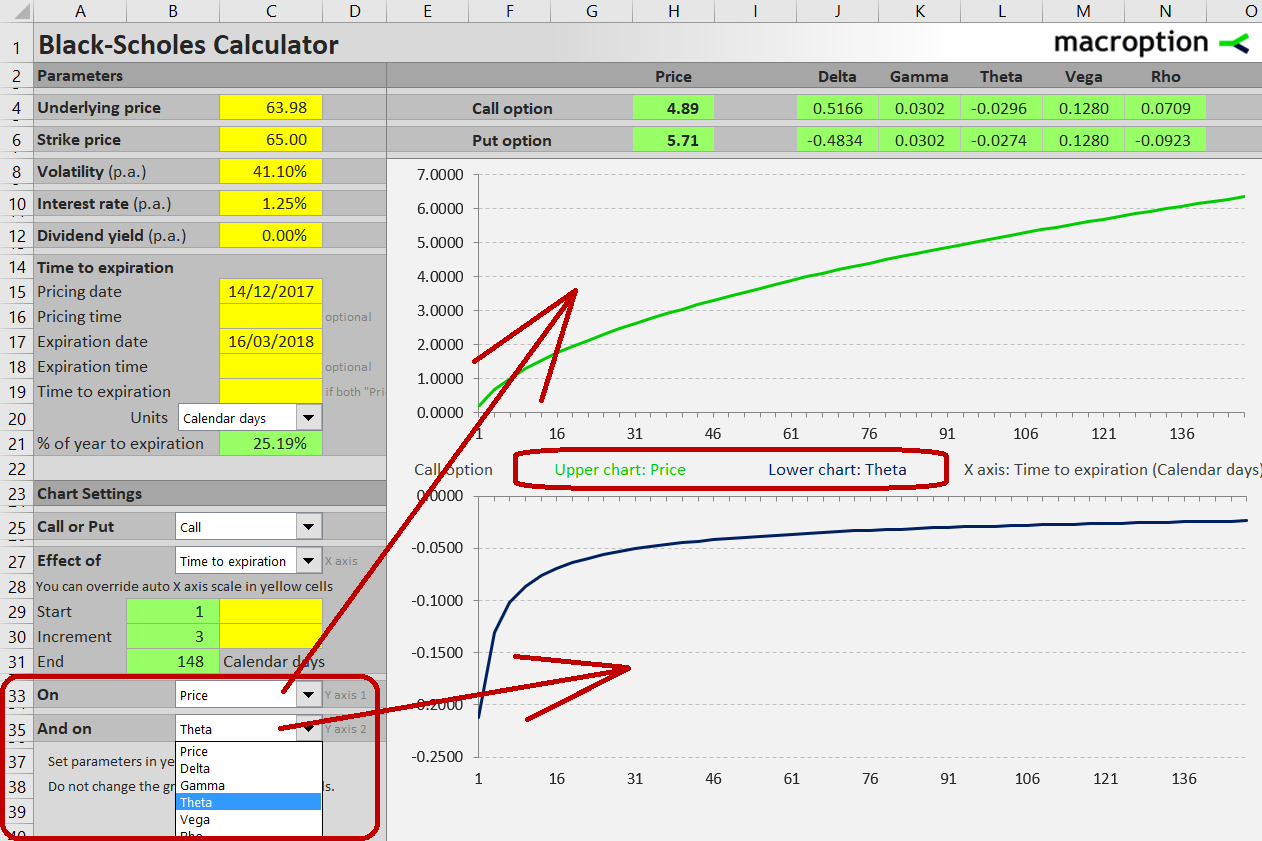This screenshot has height=841, width=1262.
Task: Click the Underlying price cell 63.98
Action: pyautogui.click(x=271, y=108)
